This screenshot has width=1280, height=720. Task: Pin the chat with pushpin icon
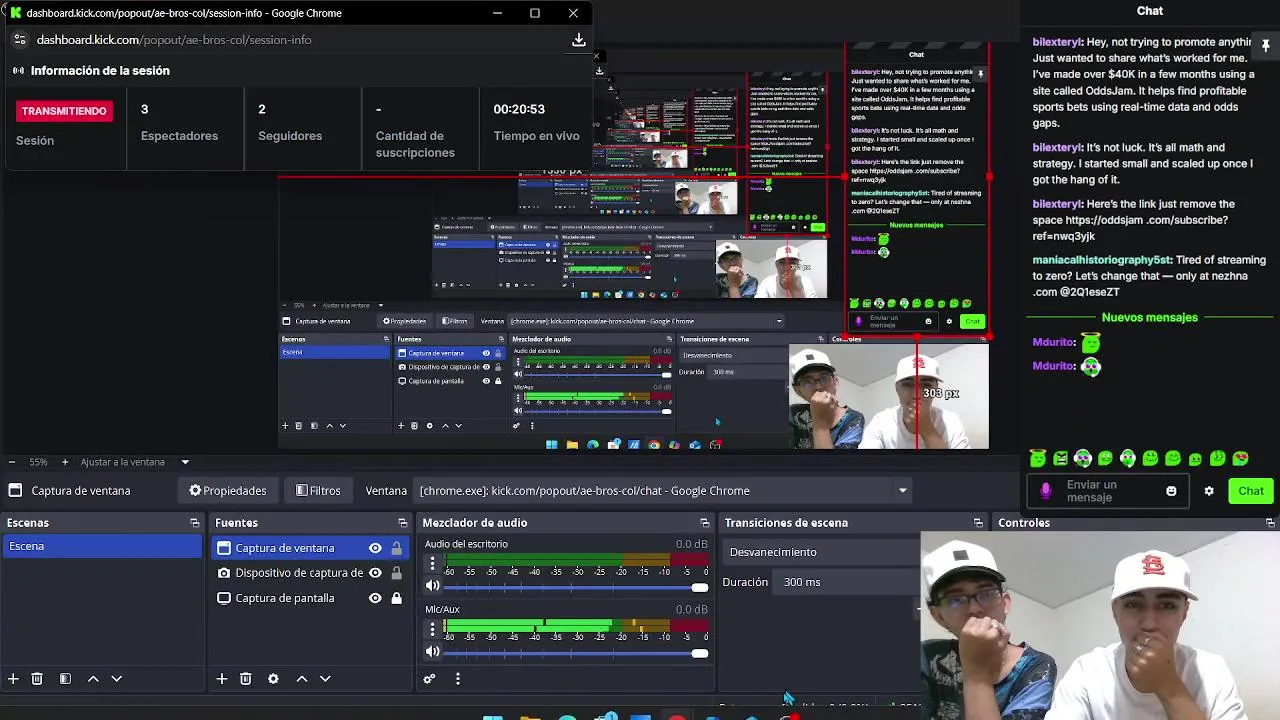pyautogui.click(x=1265, y=46)
